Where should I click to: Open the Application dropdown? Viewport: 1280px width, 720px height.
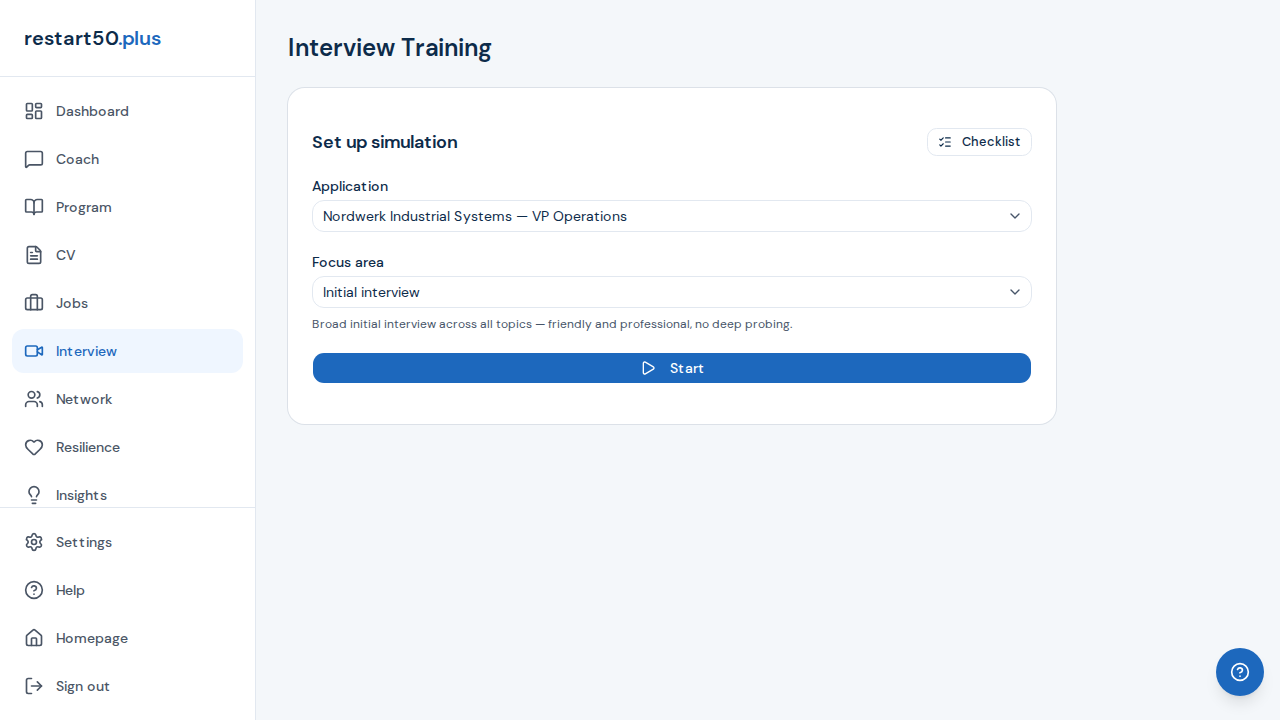pos(672,216)
